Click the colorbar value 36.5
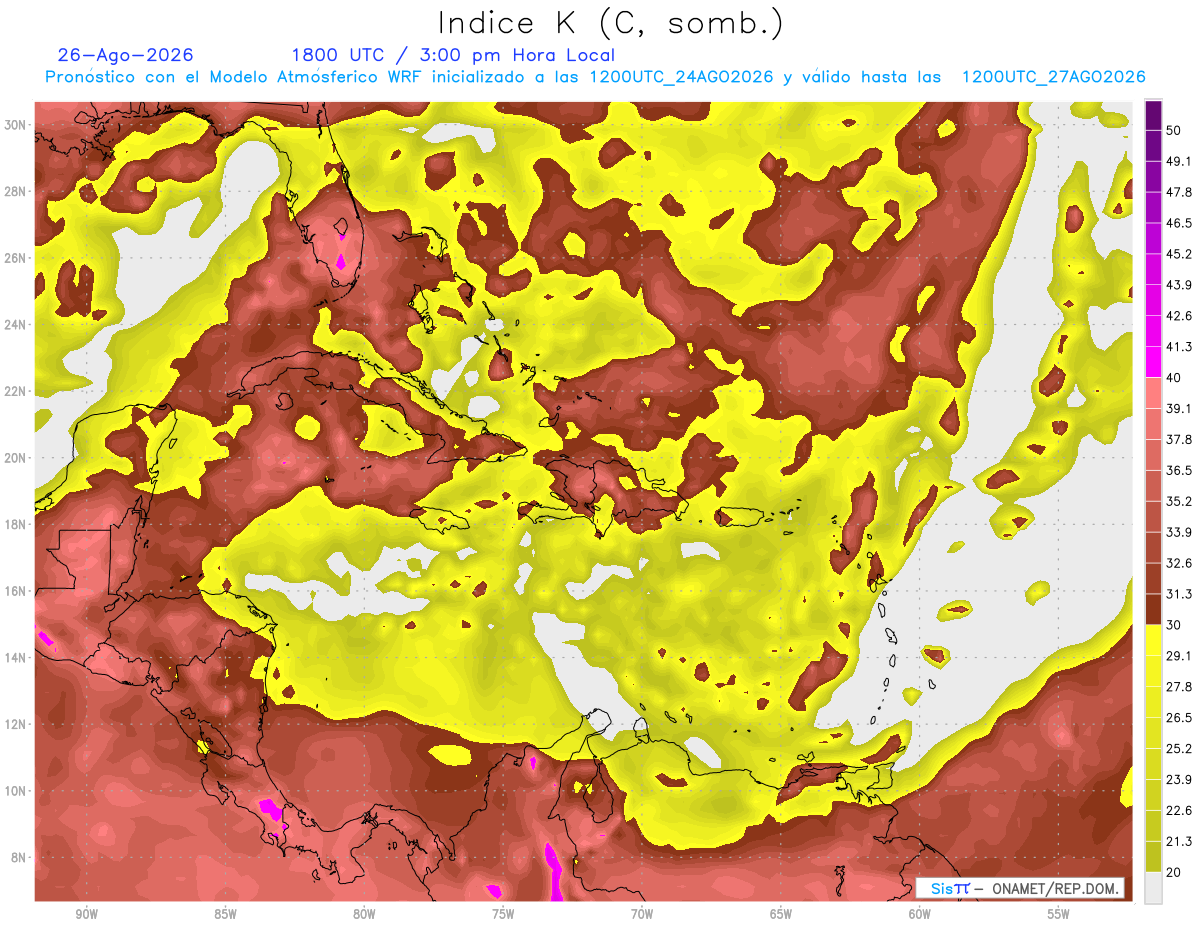 coord(1179,470)
